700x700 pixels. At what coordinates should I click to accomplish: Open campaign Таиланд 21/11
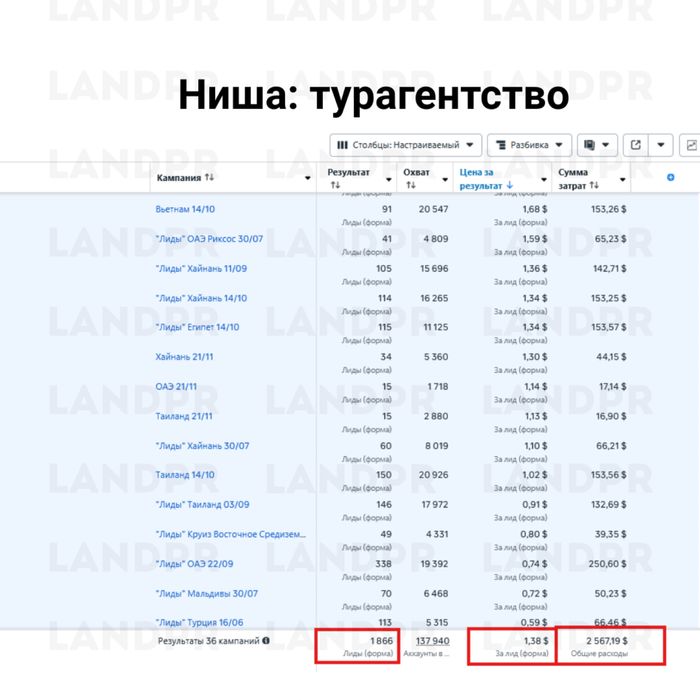(x=184, y=416)
